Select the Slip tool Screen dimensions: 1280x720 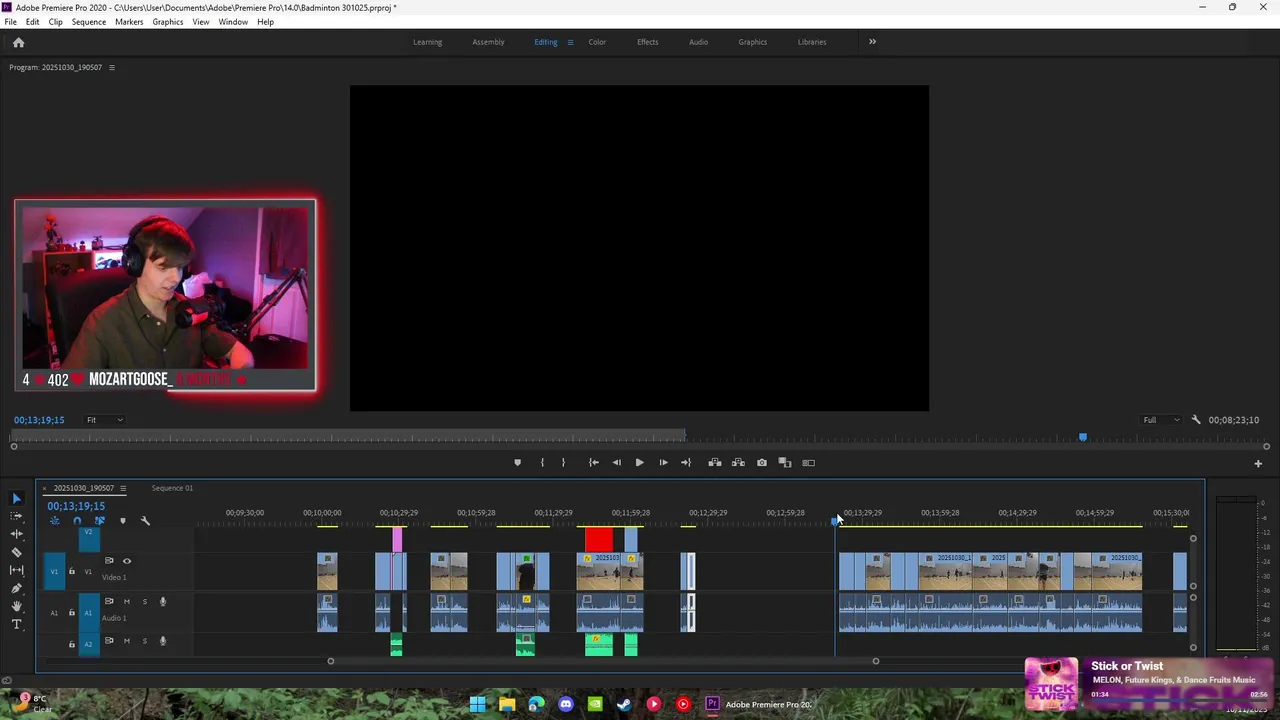tap(16, 570)
